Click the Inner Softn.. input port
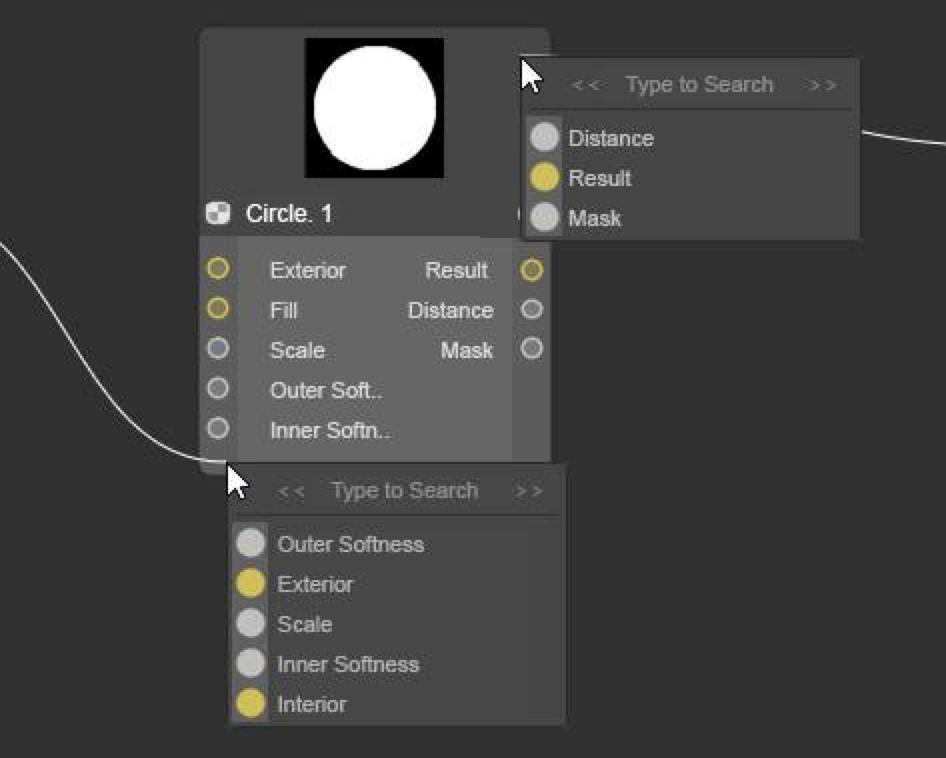The height and width of the screenshot is (758, 946). (218, 429)
